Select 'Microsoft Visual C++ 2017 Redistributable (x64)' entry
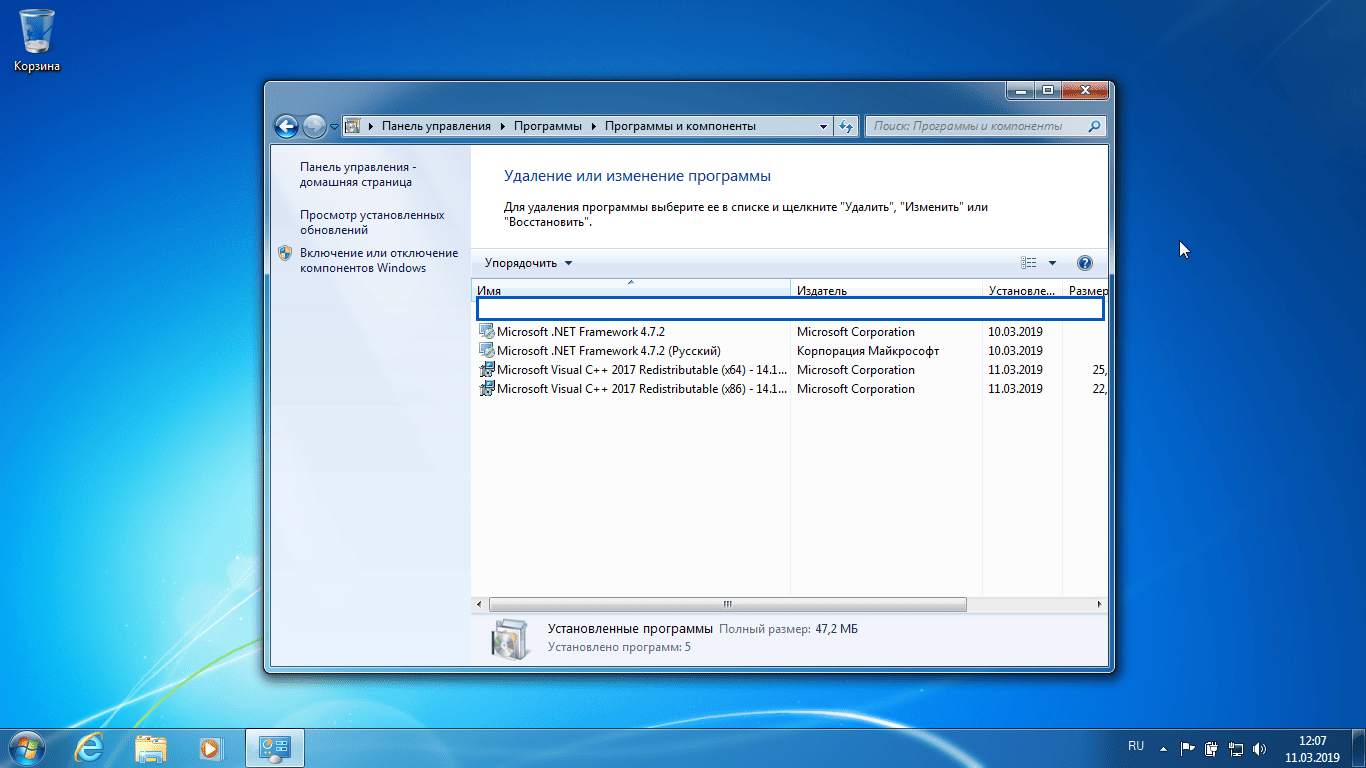The image size is (1366, 768). click(643, 370)
